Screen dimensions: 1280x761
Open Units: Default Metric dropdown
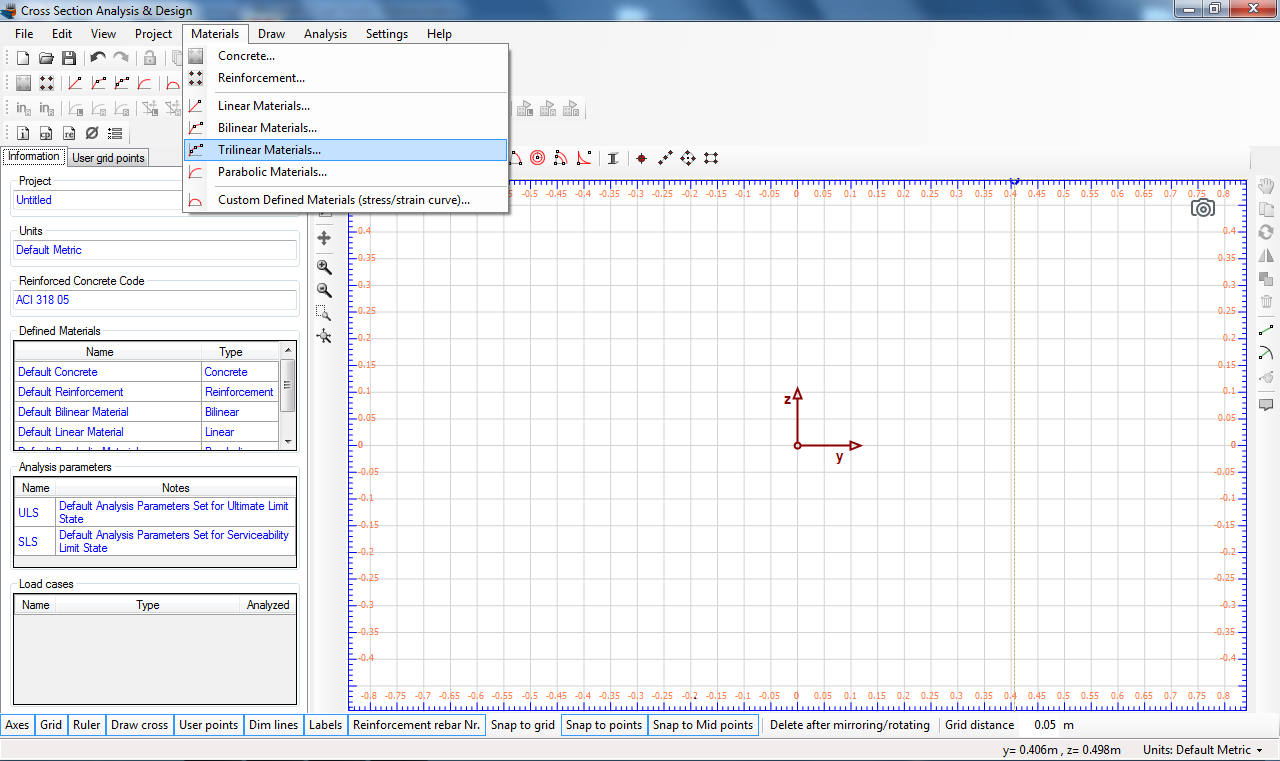pos(1203,750)
